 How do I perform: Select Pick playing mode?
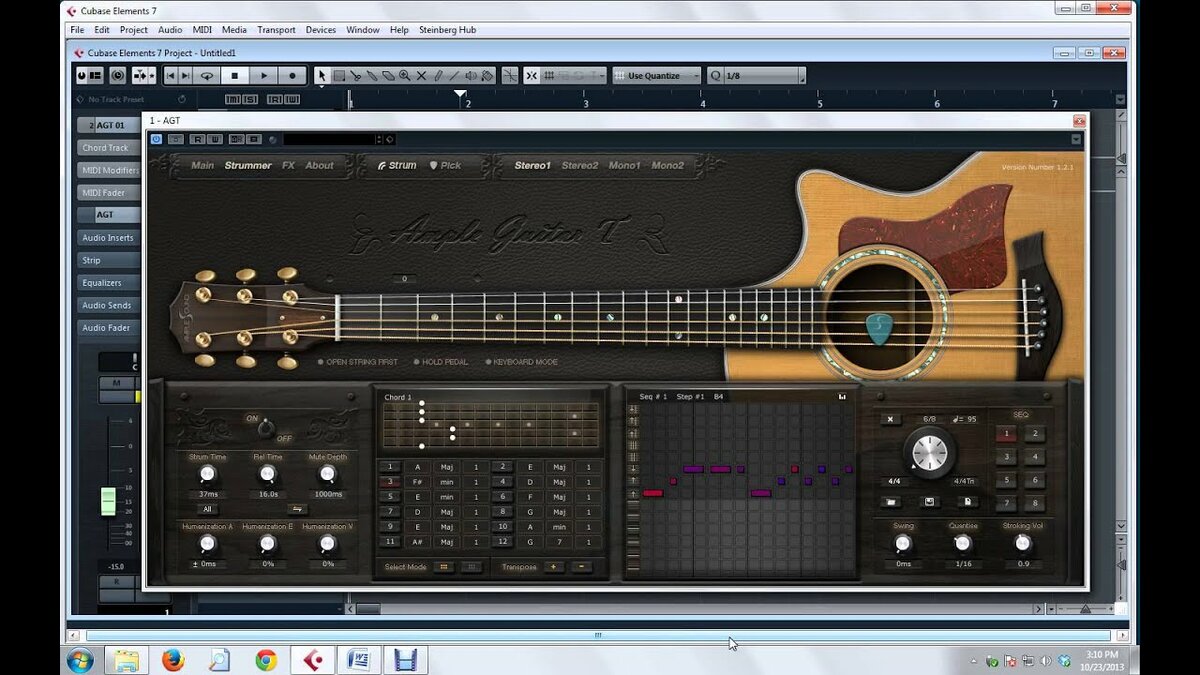(x=446, y=165)
